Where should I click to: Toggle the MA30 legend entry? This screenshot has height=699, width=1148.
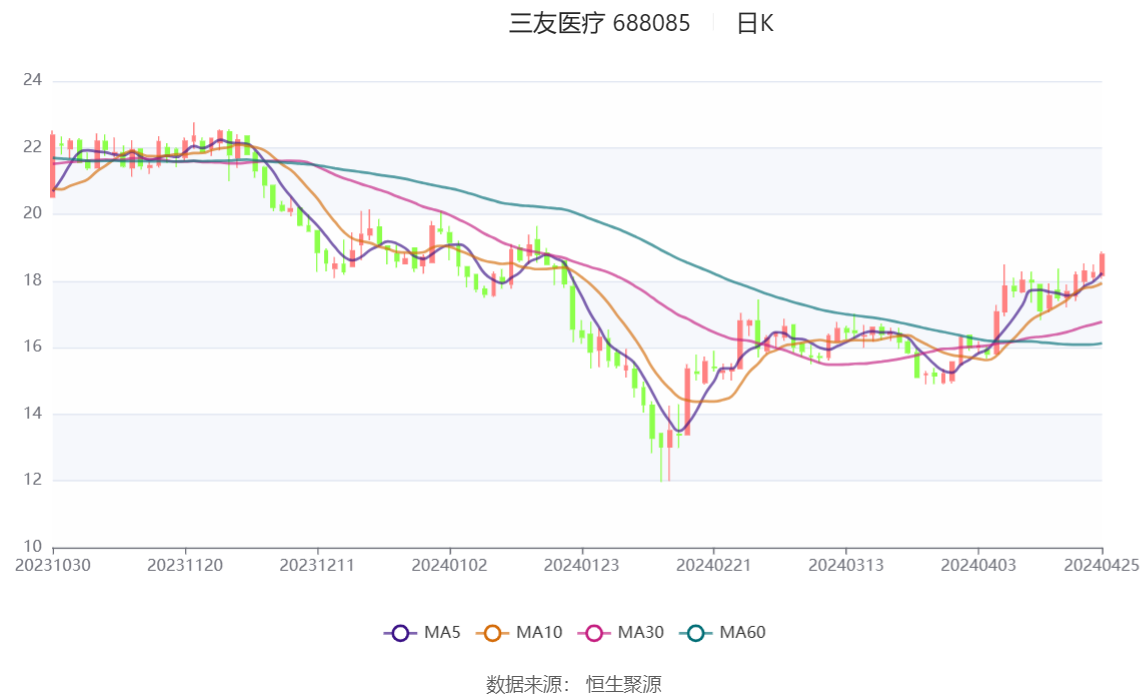[x=621, y=632]
